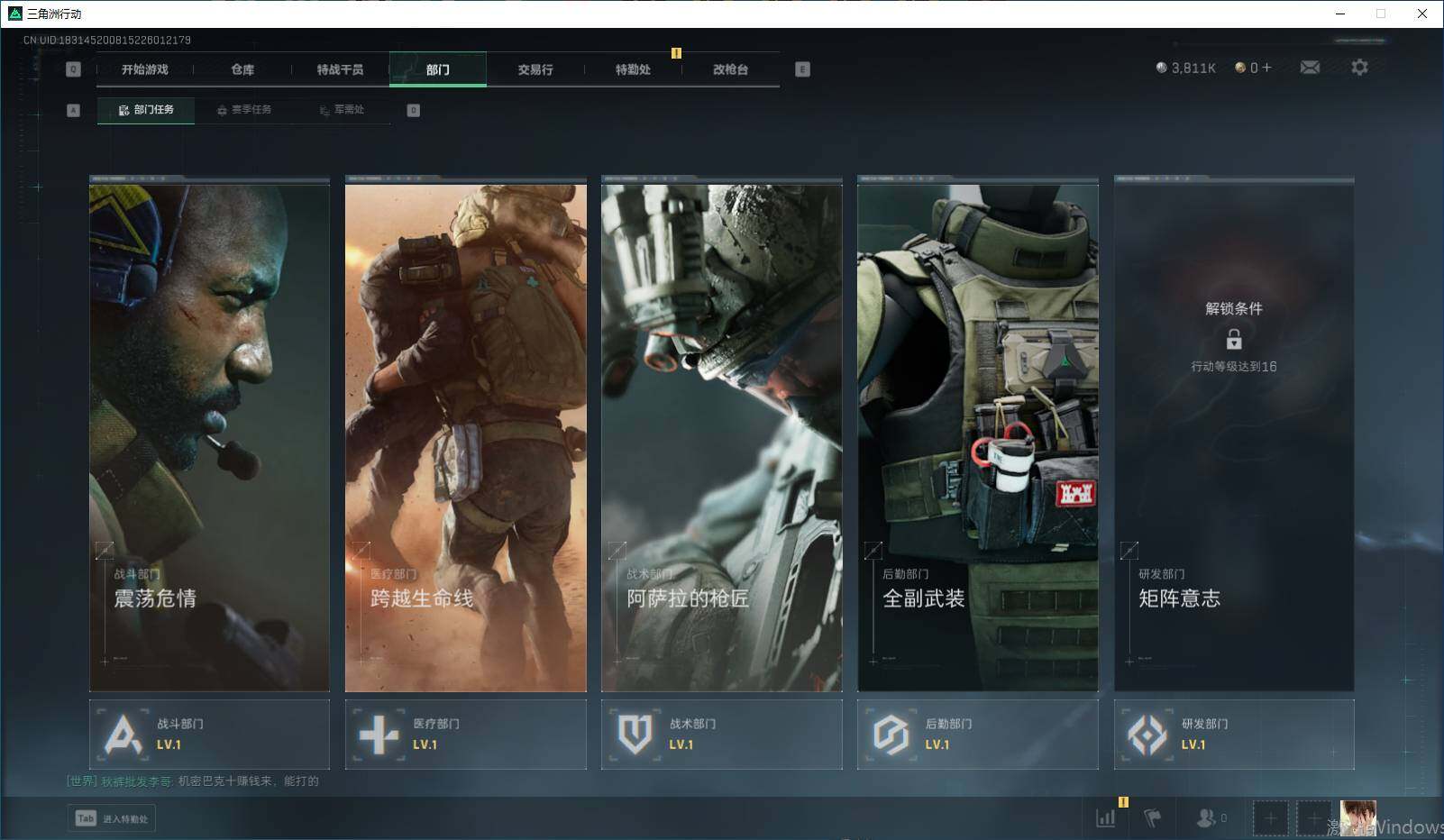Click the 后勤部门 hexagon icon
This screenshot has height=840, width=1444.
click(891, 735)
